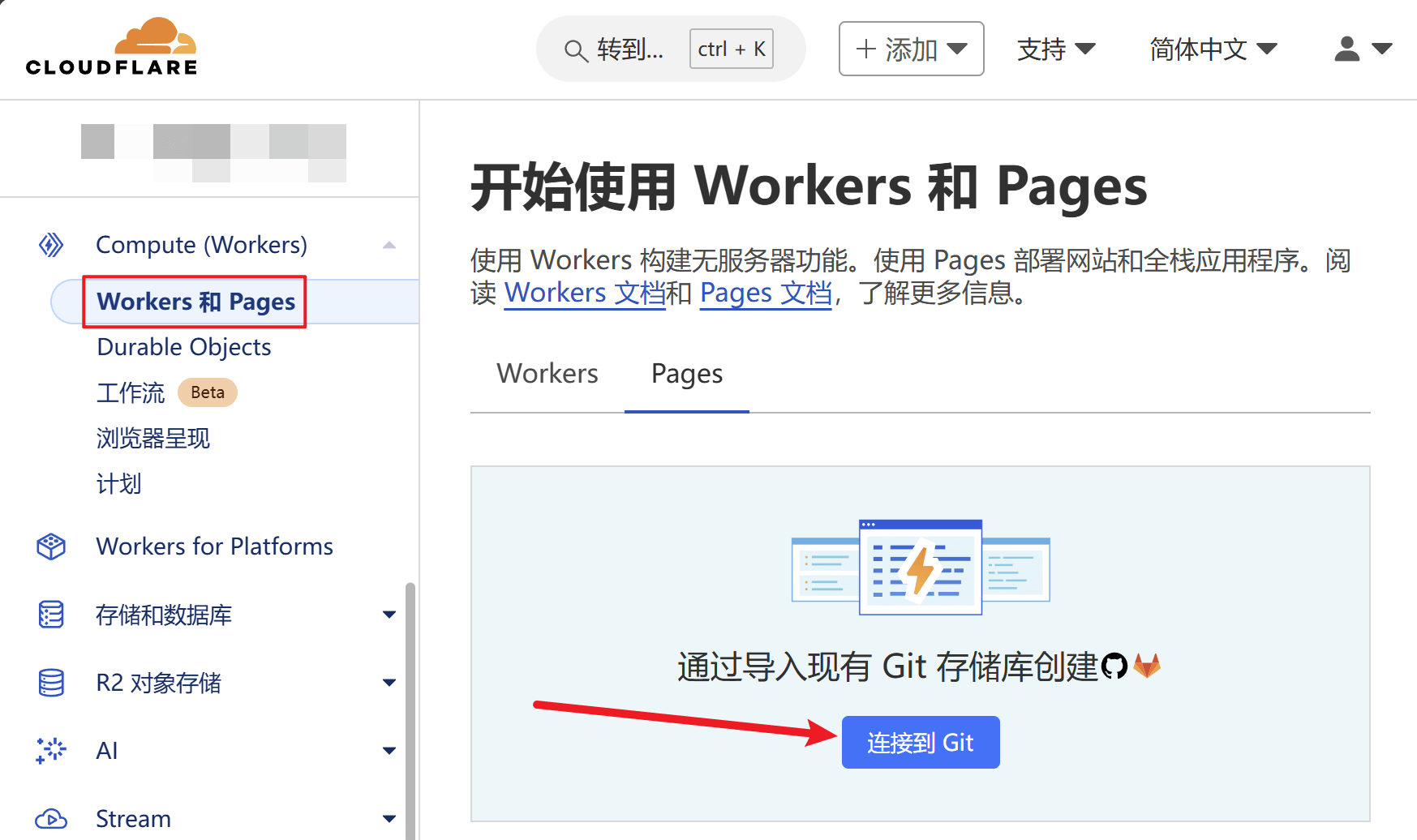Click the Stream cloud play icon
1417x840 pixels.
[x=51, y=819]
